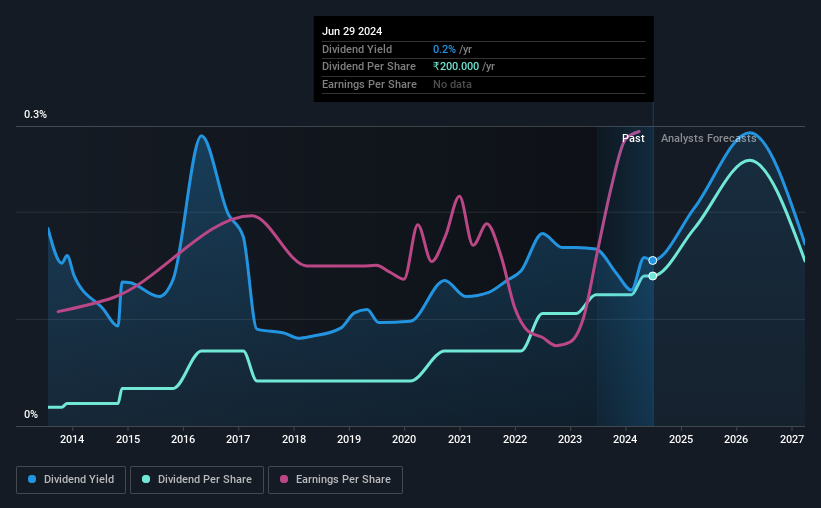
Task: Click the 2021 x-axis year label
Action: (x=460, y=439)
